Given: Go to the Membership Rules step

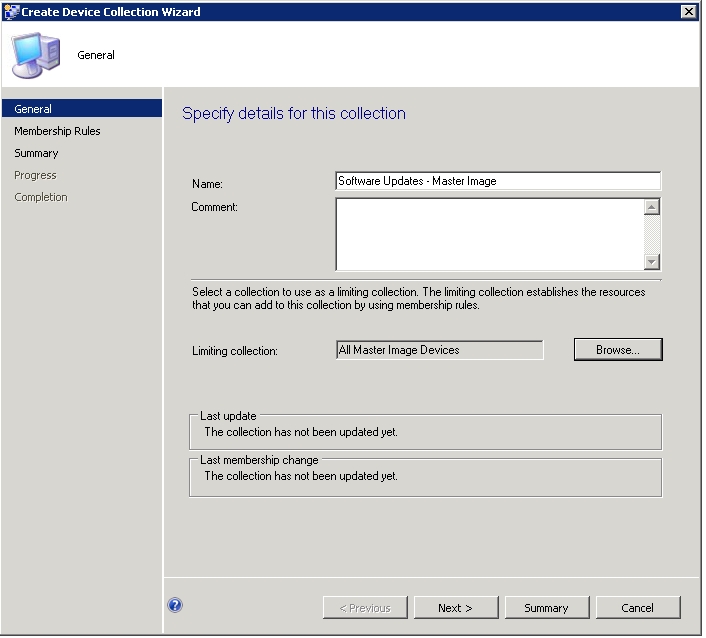Looking at the screenshot, I should pyautogui.click(x=57, y=131).
